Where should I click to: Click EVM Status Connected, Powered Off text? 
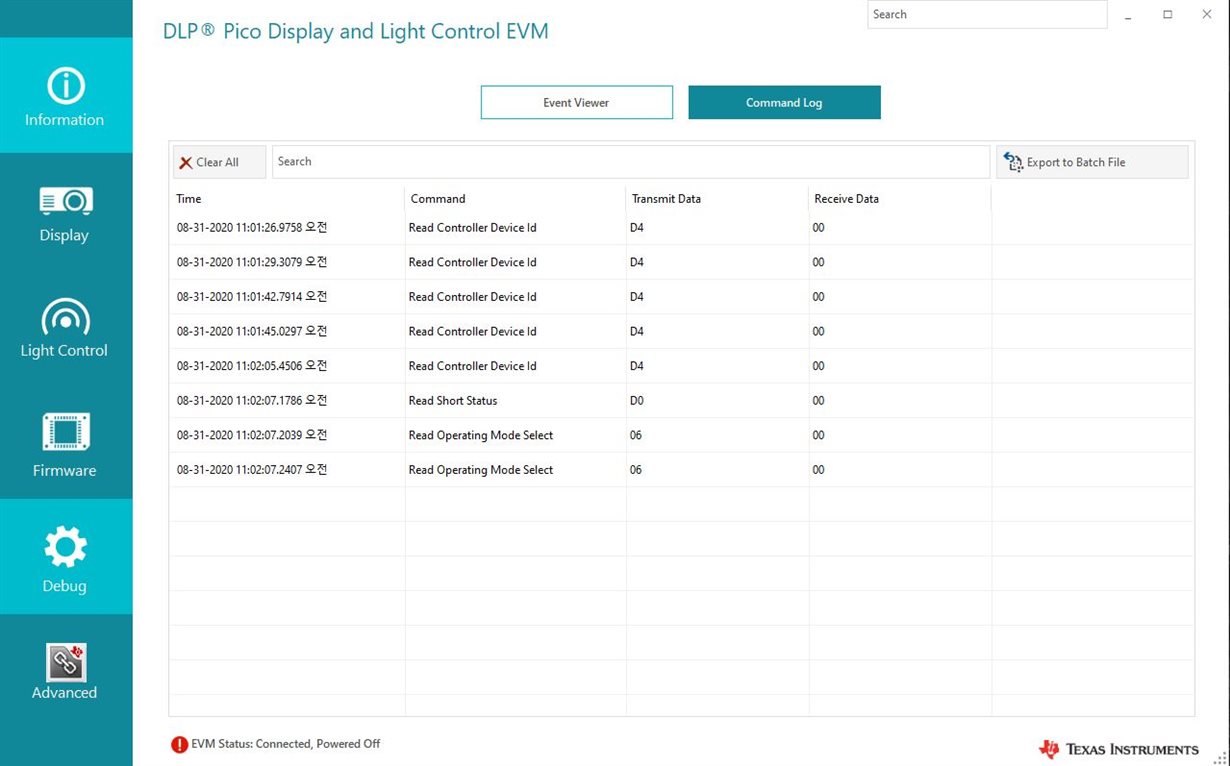pos(285,744)
